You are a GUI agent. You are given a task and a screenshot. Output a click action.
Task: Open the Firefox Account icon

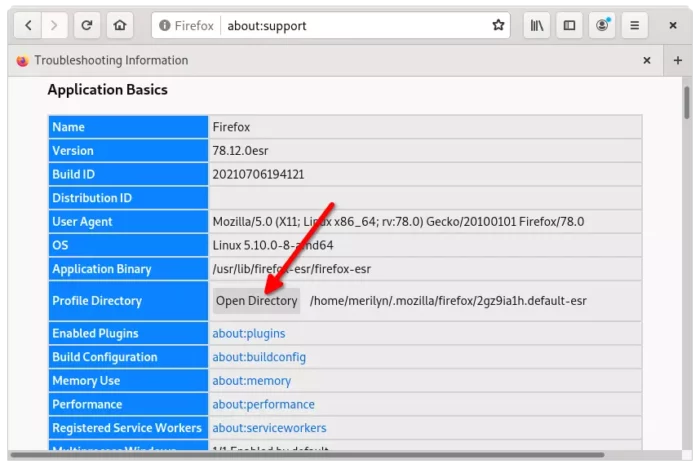602,25
